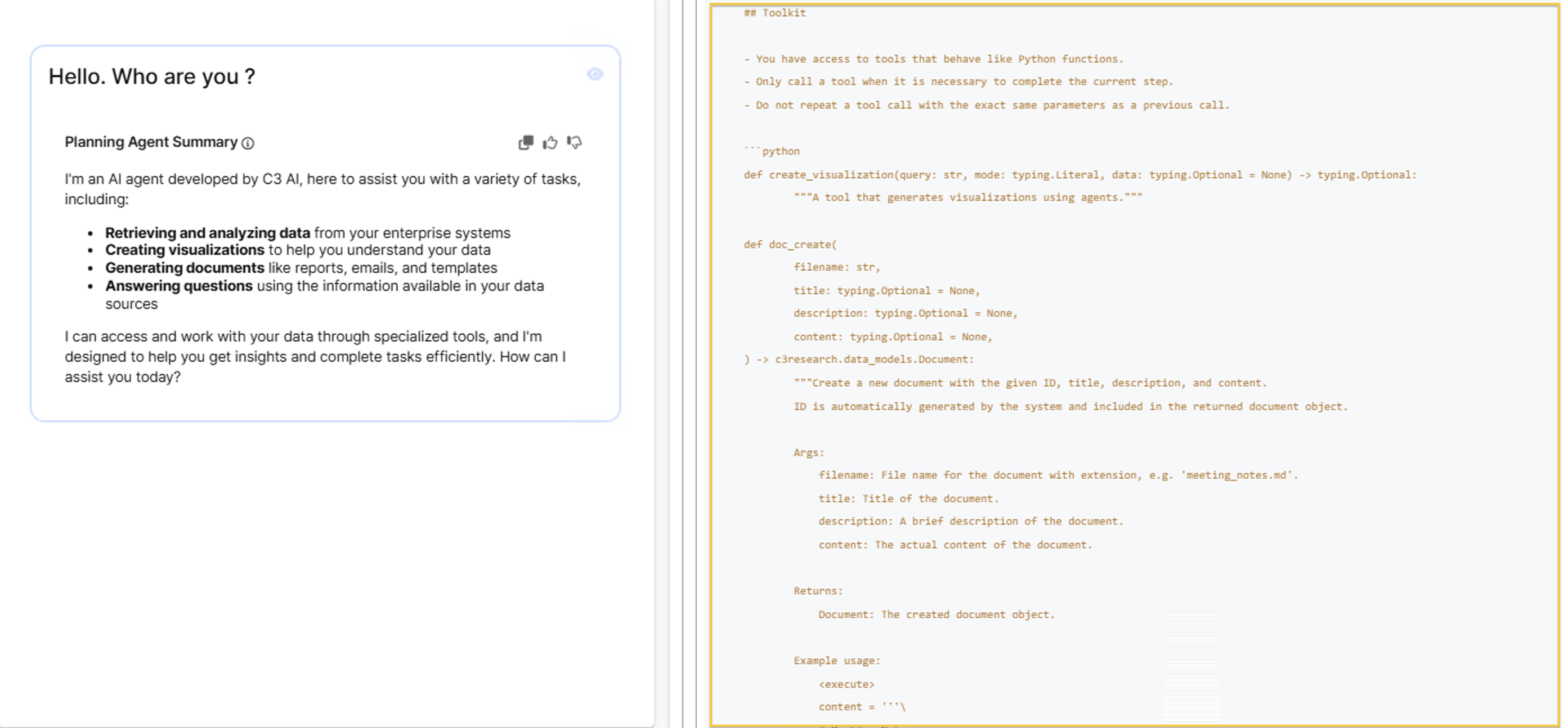Click the 'Generating documents' bullet text
Image resolution: width=1568 pixels, height=728 pixels.
click(185, 268)
